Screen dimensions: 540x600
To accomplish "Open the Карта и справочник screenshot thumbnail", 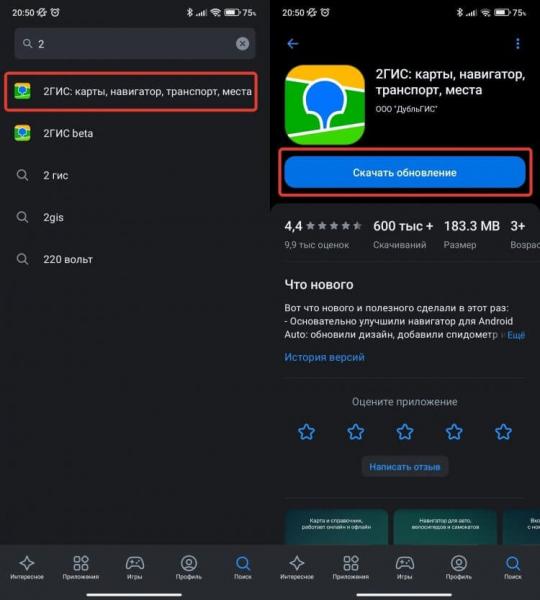I will pos(336,527).
